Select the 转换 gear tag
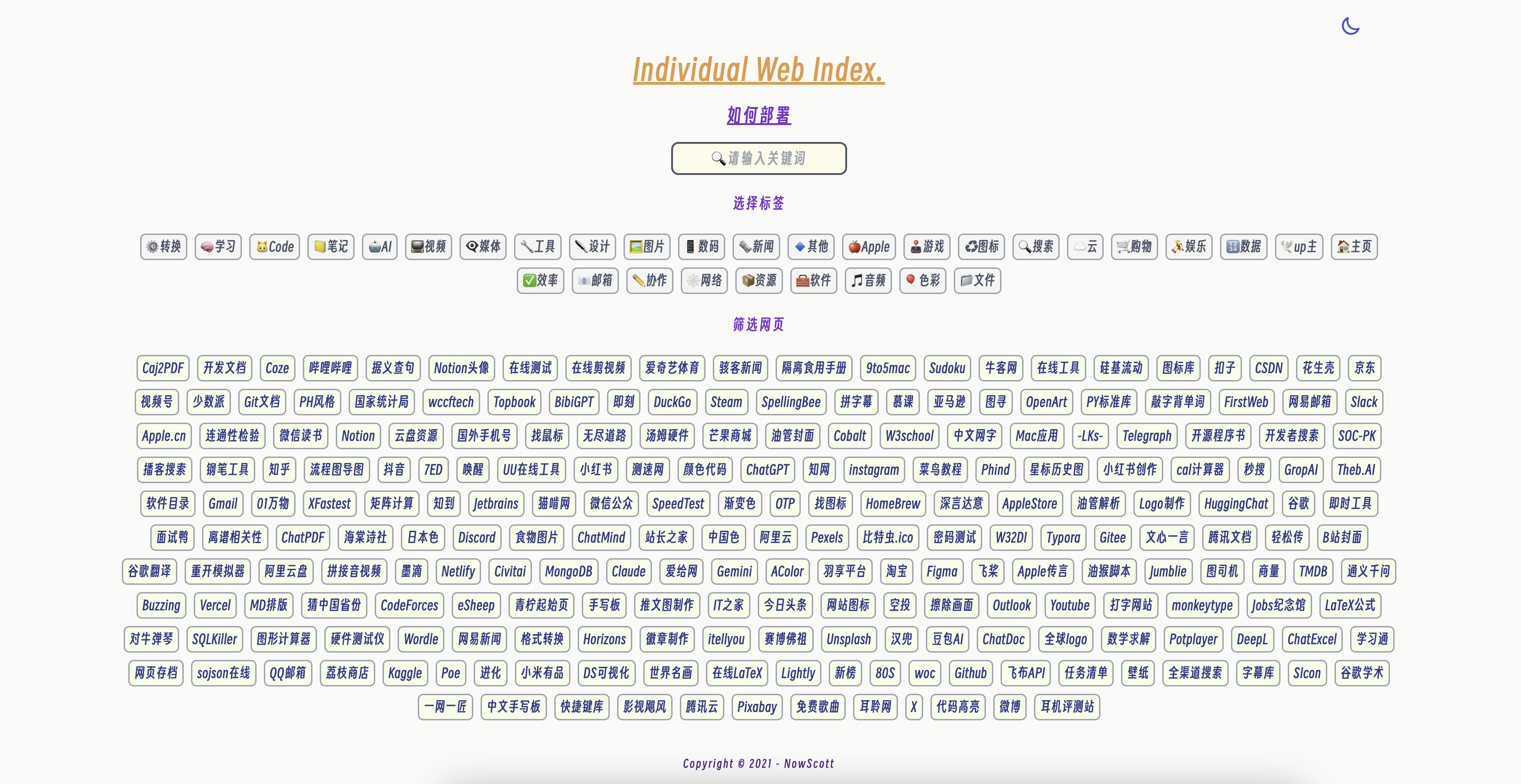Screen dimensions: 1521x784 point(164,247)
